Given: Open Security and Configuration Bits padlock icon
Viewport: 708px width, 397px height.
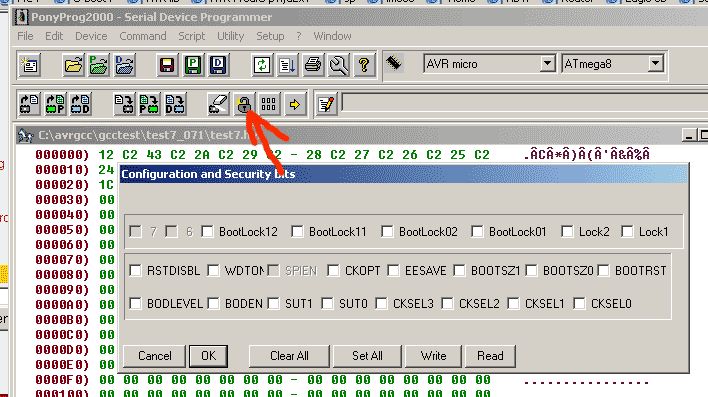Looking at the screenshot, I should [x=244, y=104].
